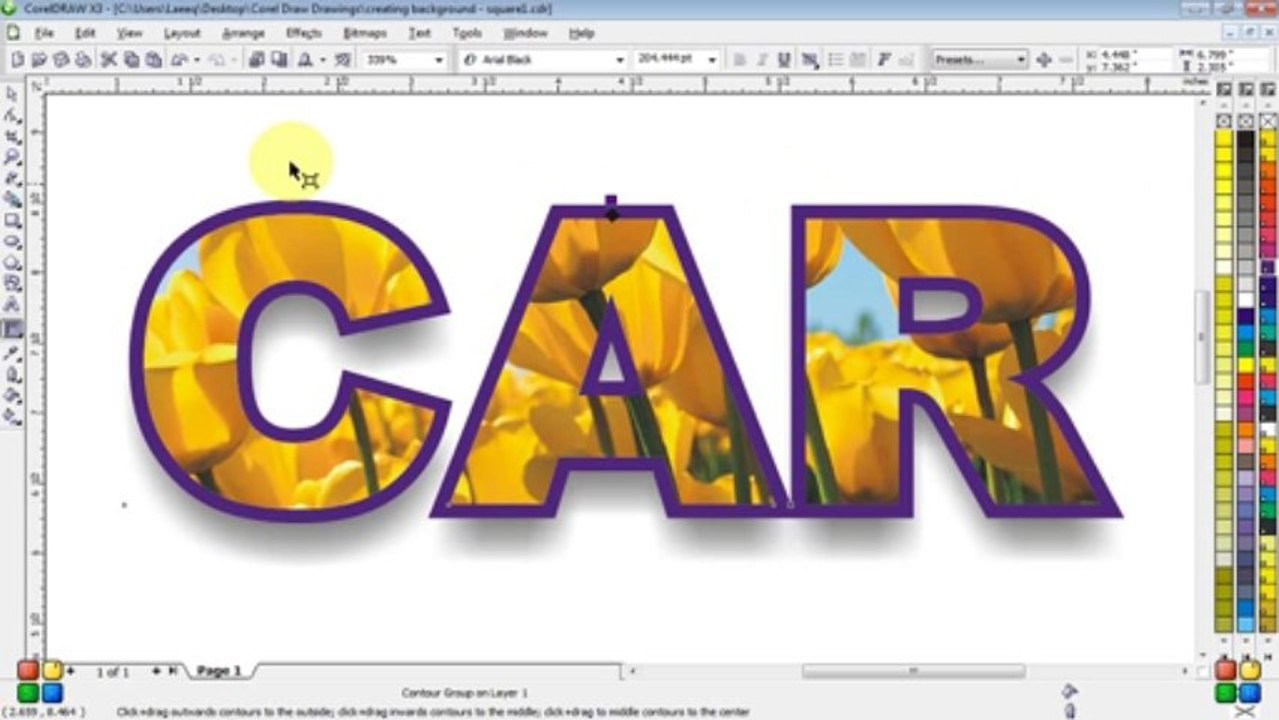
Task: Select the Zoom magnifier tool
Action: 12,157
